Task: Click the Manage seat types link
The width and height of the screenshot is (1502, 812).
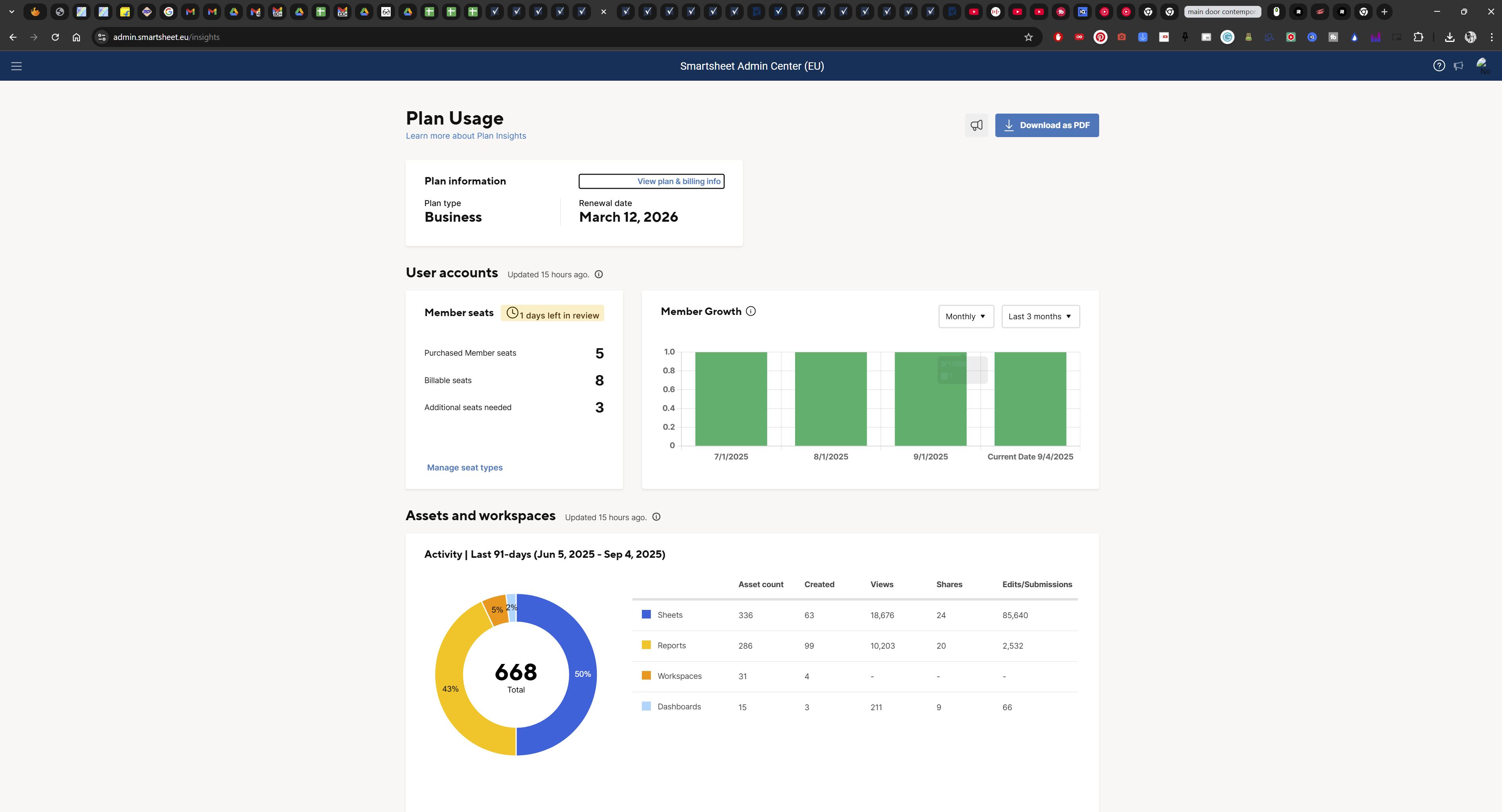Action: [465, 468]
